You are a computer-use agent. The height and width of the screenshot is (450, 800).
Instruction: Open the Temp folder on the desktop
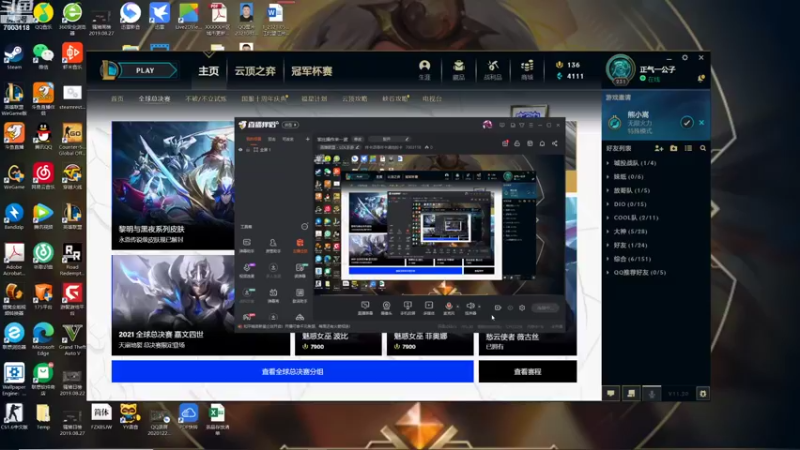pyautogui.click(x=43, y=416)
